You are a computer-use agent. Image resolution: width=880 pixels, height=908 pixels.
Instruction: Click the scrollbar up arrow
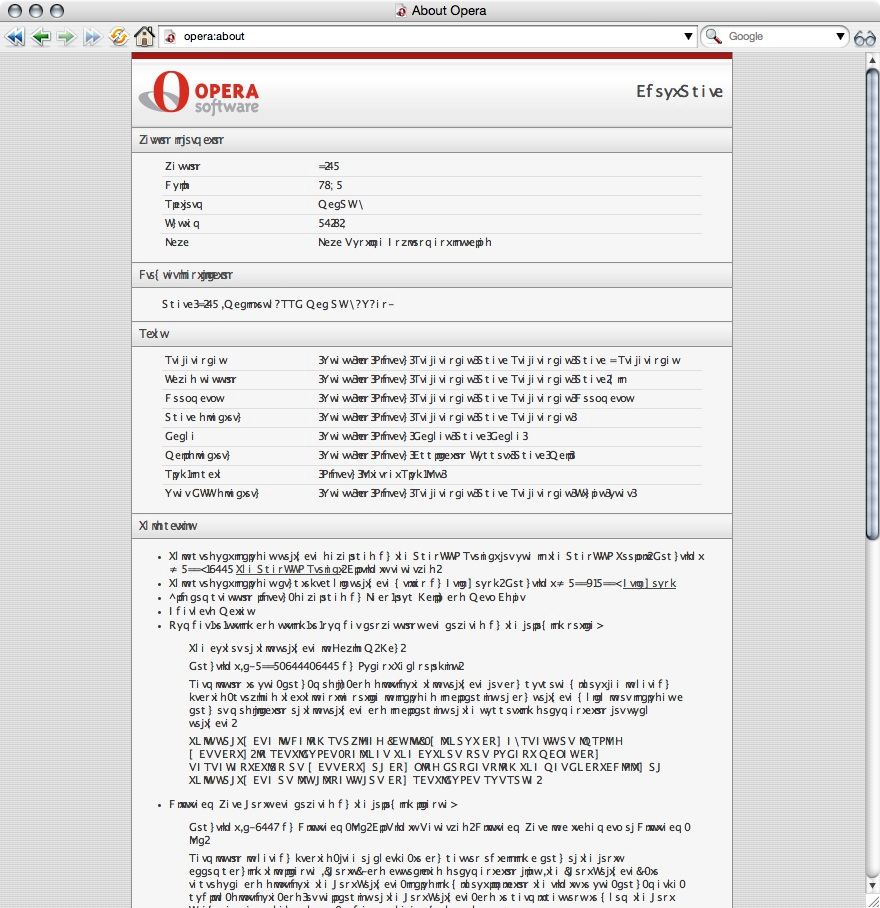[872, 60]
